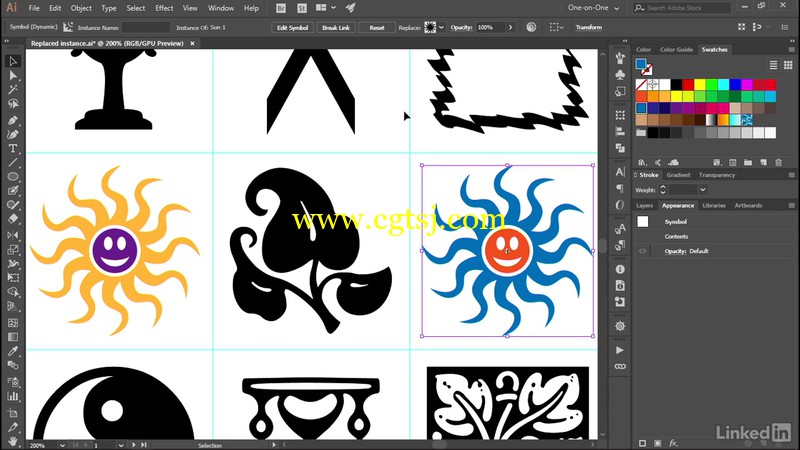This screenshot has height=450, width=800.
Task: Choose the Lasso tool
Action: click(x=13, y=104)
